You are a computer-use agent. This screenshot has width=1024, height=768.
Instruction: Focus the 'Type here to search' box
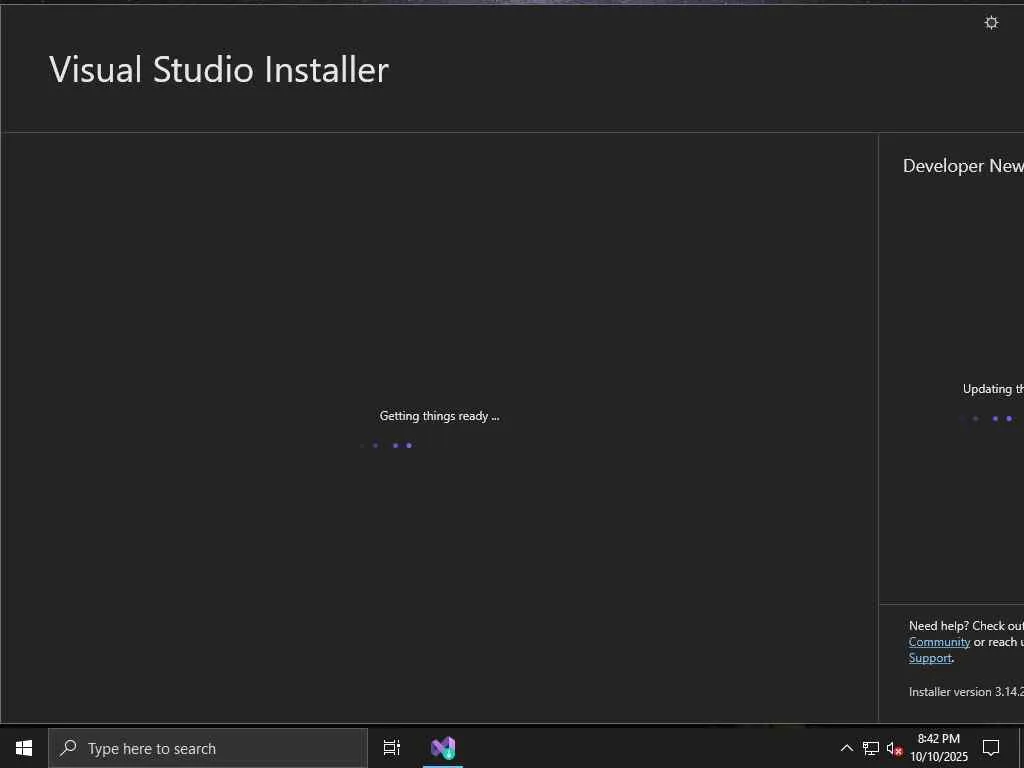pos(208,748)
